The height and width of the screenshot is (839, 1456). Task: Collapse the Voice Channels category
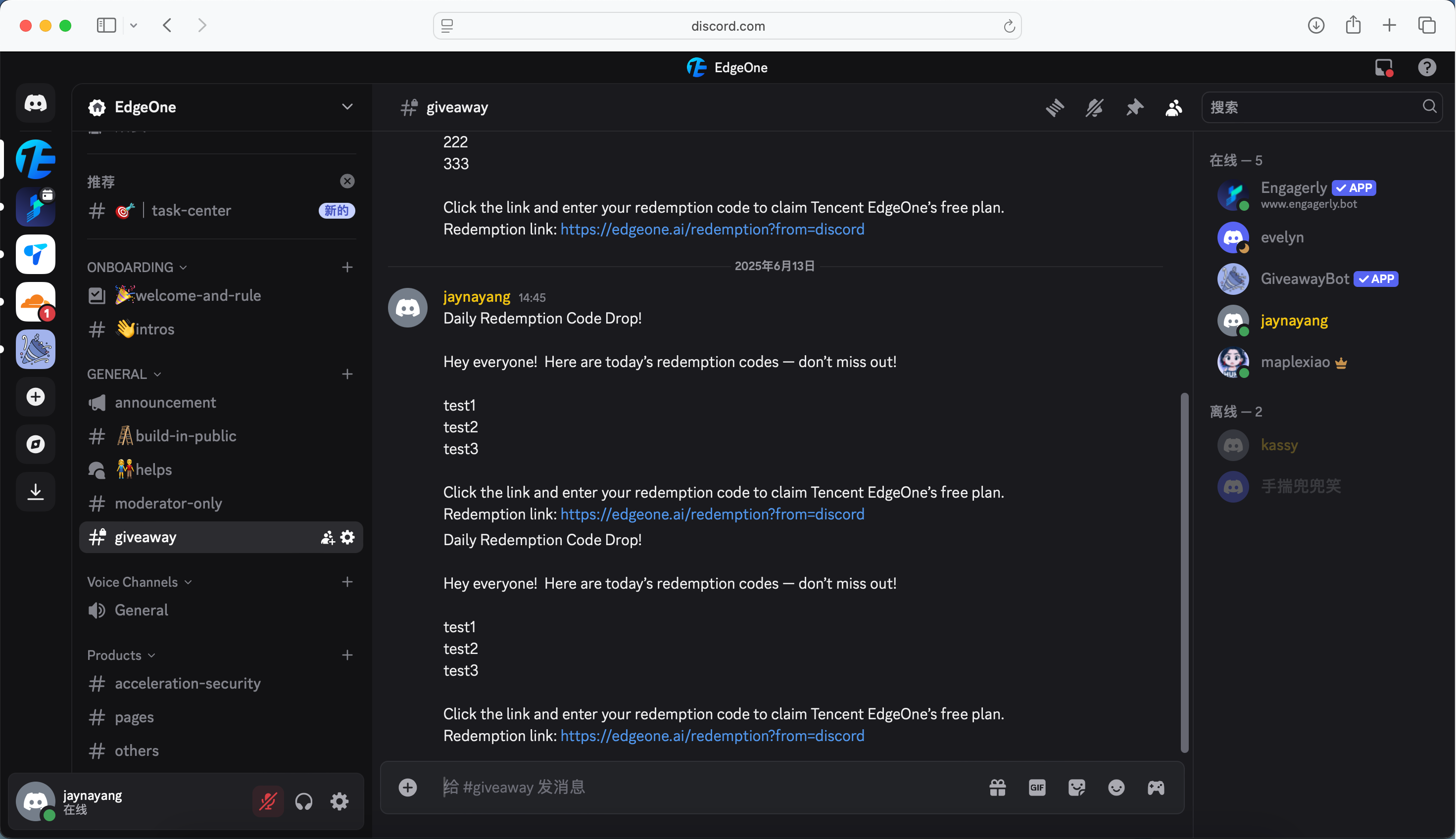coord(140,582)
